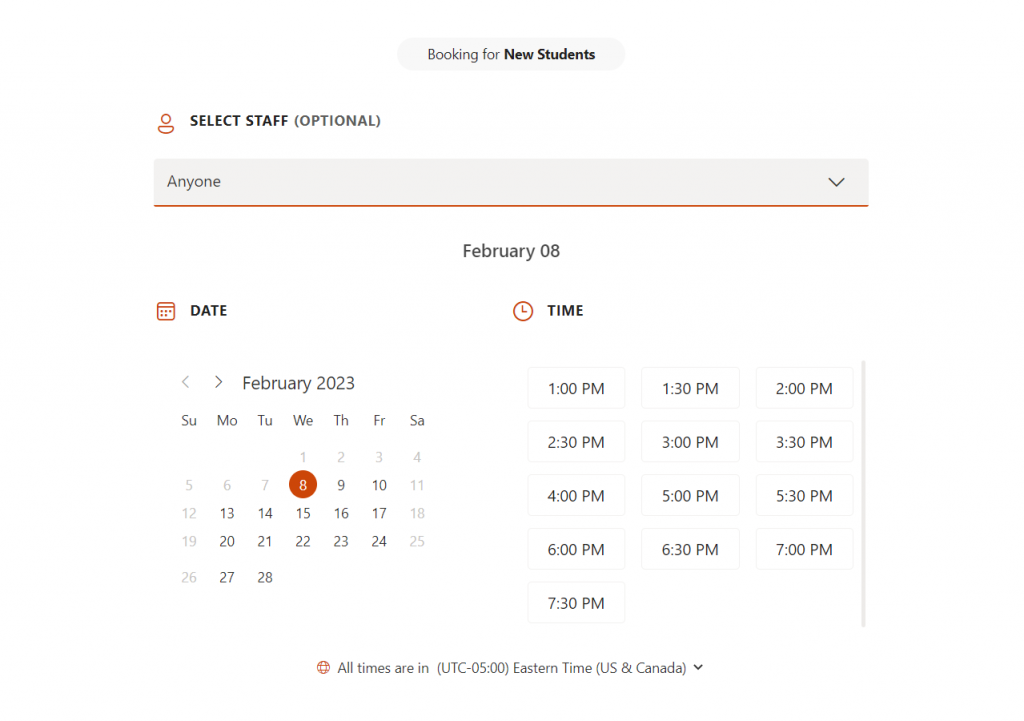Pick February 20 as the date
Screen dimensions: 1024x721
[227, 541]
